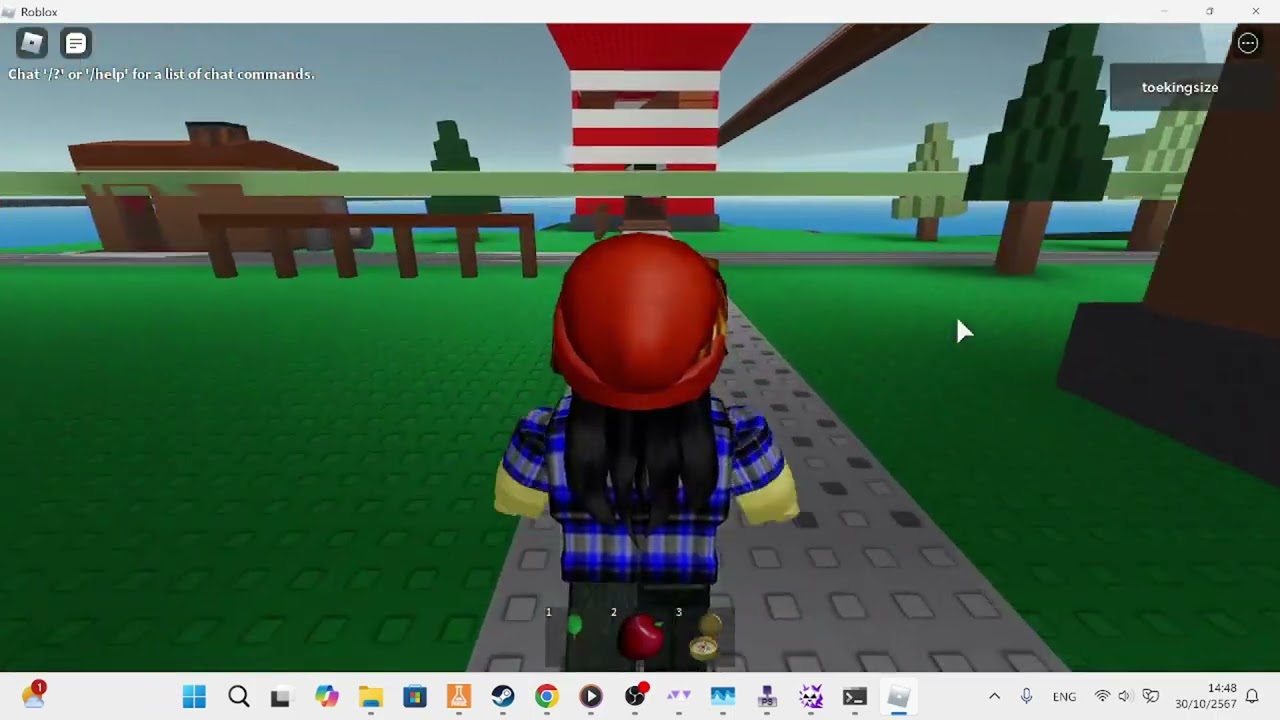This screenshot has height=720, width=1280.
Task: Open the volume control in the tray
Action: [x=1125, y=697]
